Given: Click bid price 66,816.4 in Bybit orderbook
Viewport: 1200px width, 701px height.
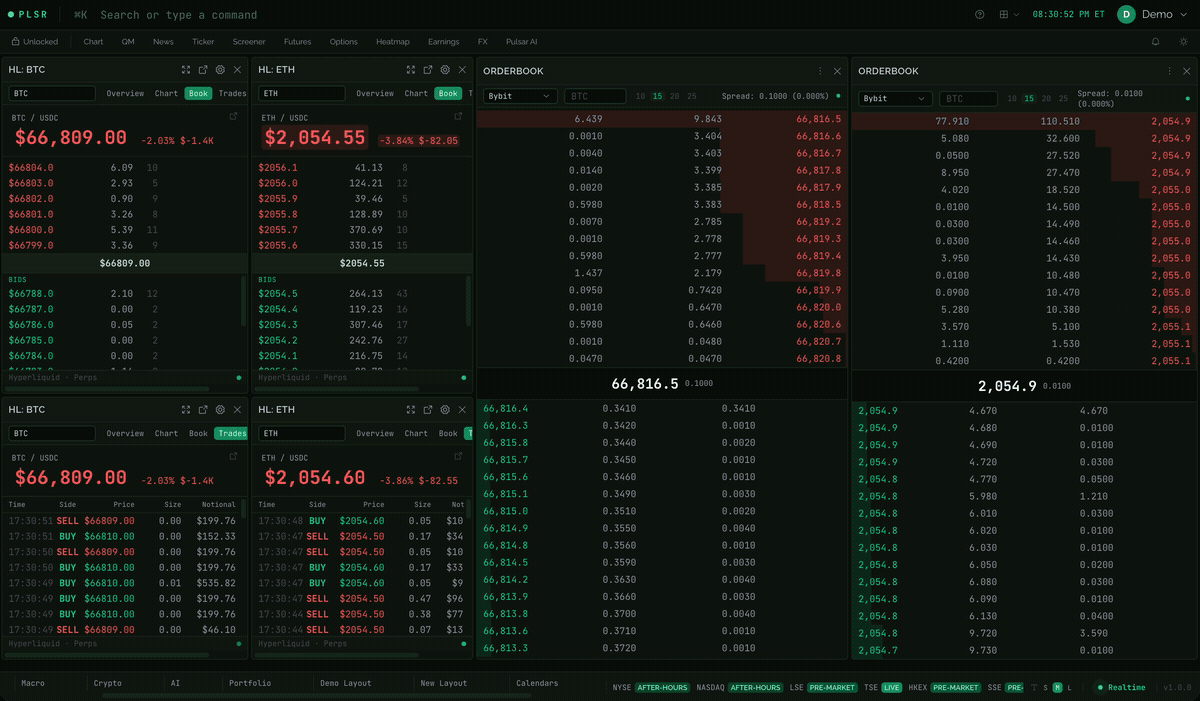Looking at the screenshot, I should tap(505, 408).
